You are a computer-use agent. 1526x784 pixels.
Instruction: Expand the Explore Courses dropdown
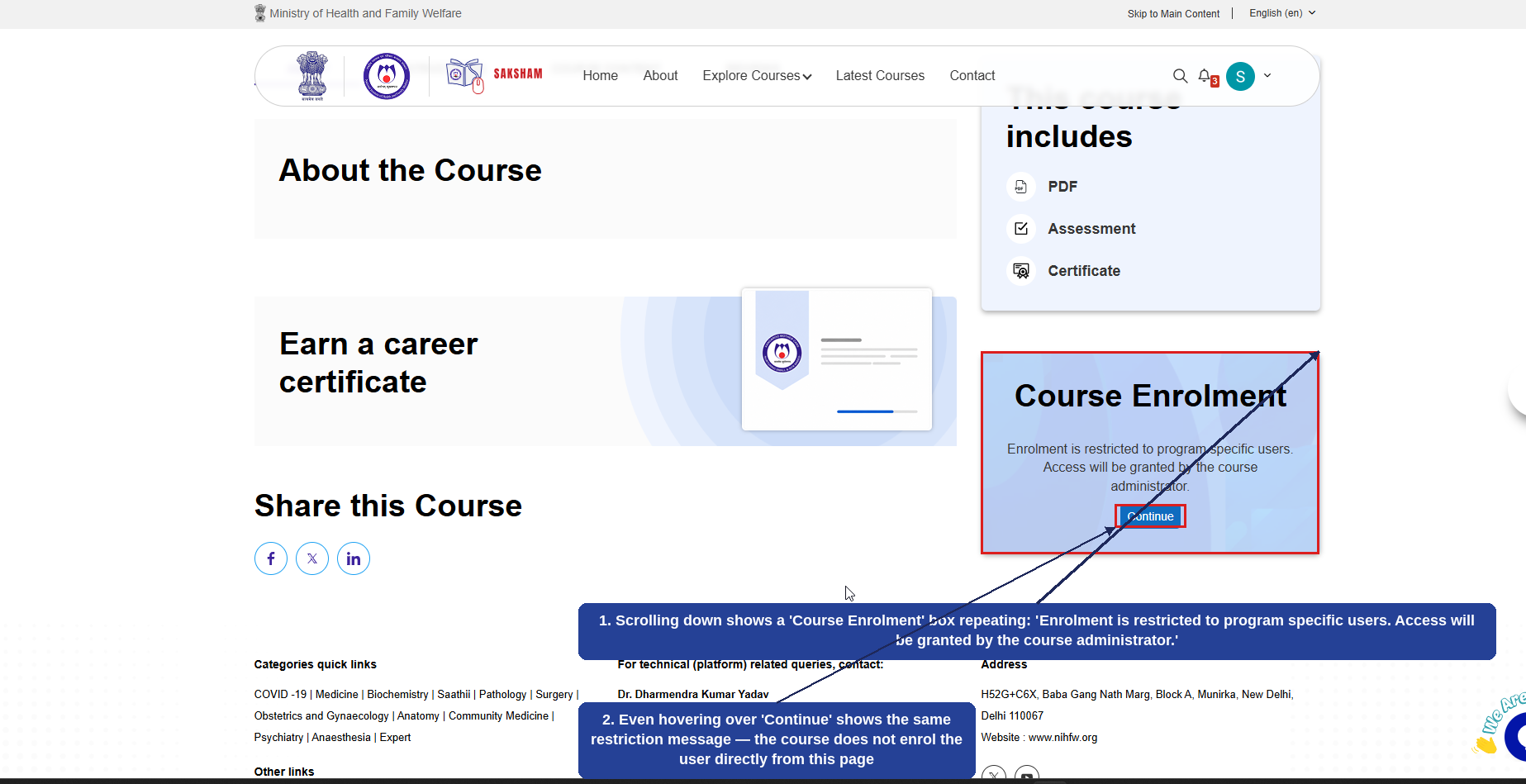pyautogui.click(x=757, y=76)
